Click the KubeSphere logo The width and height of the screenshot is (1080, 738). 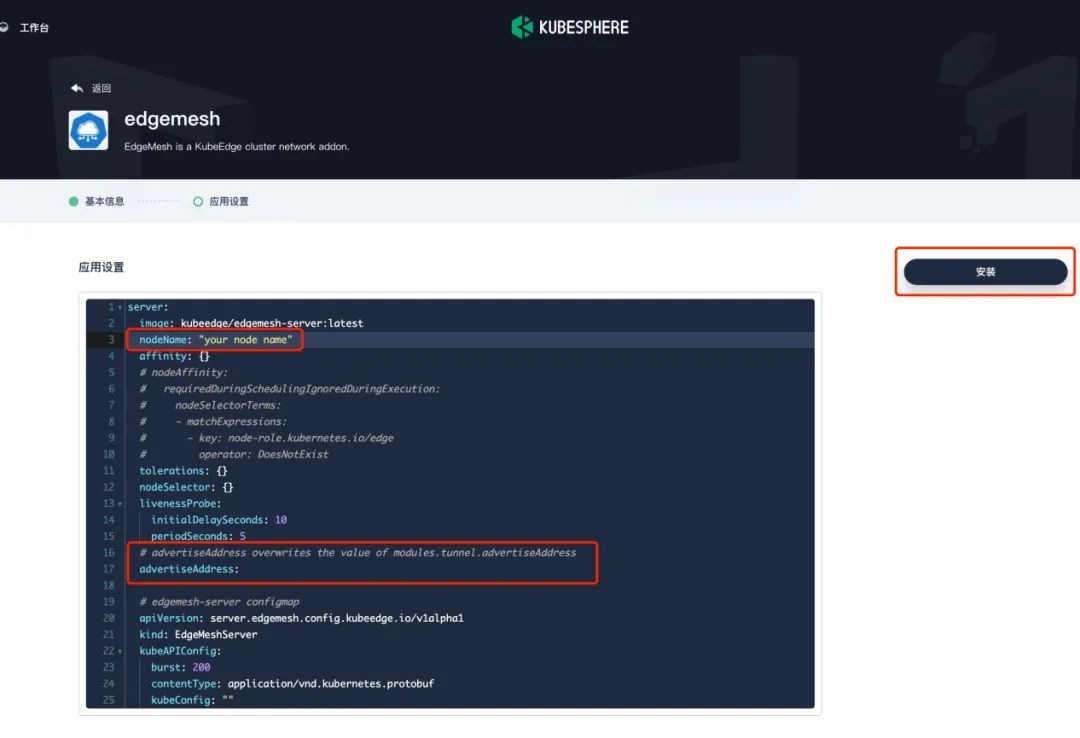(x=570, y=28)
